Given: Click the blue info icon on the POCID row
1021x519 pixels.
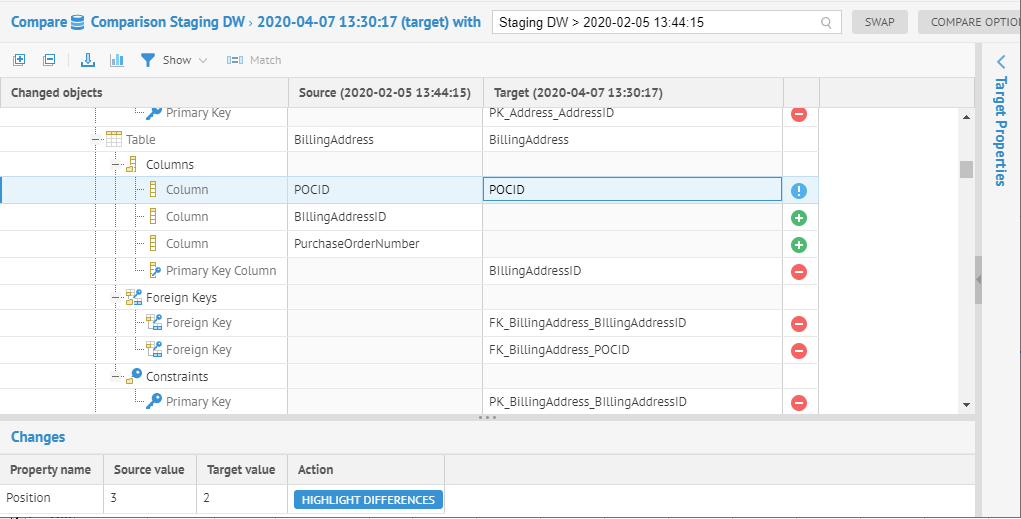Looking at the screenshot, I should coord(799,191).
